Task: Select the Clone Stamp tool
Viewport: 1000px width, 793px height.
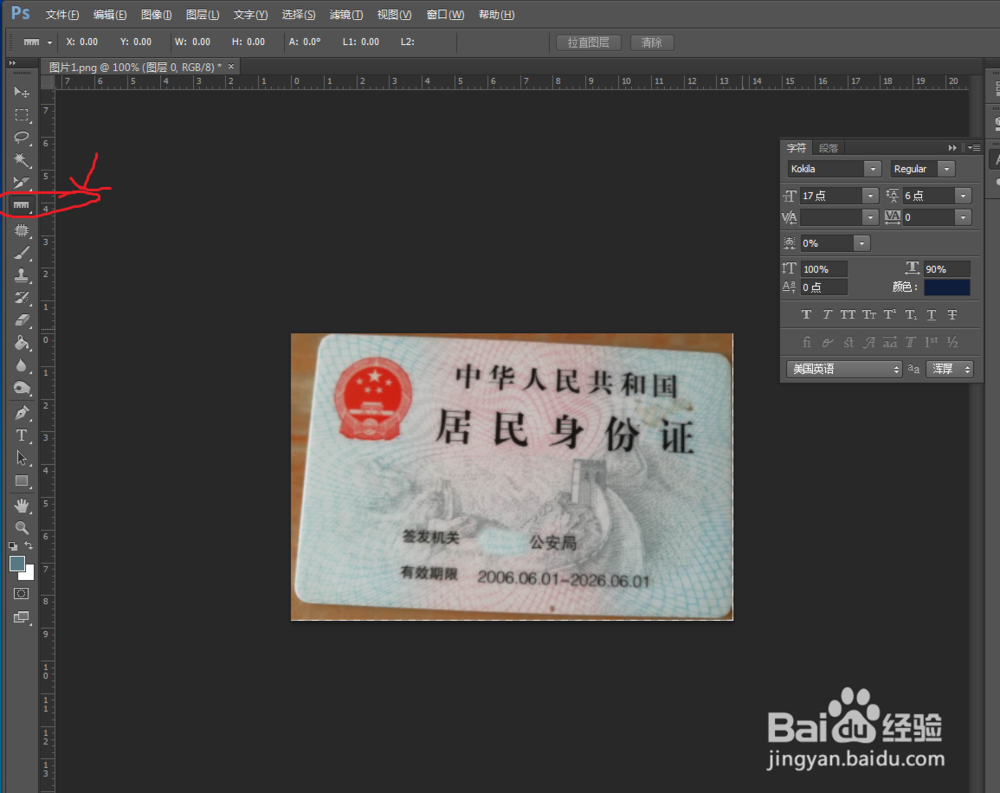Action: pyautogui.click(x=22, y=275)
